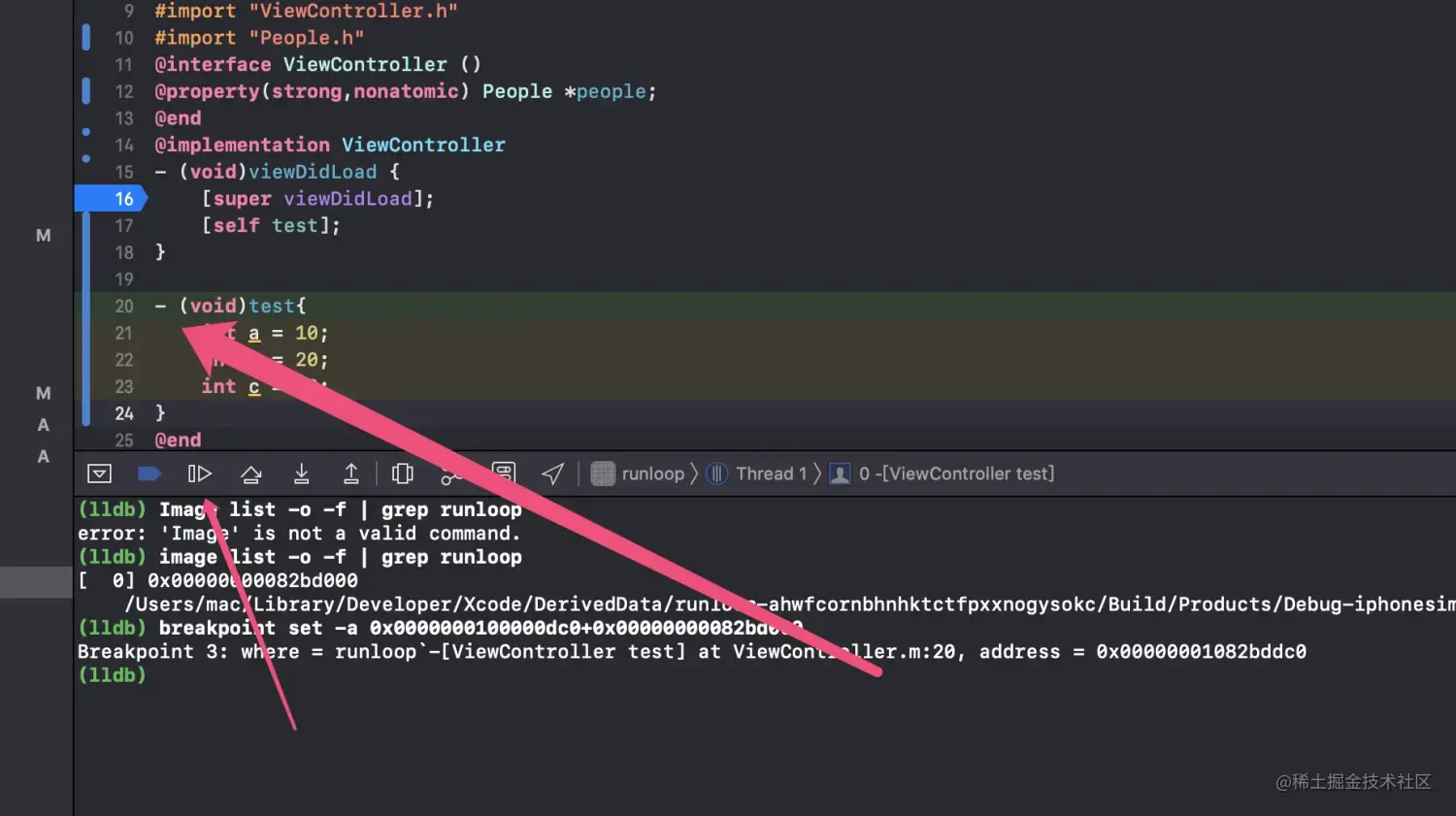Click the 0x00000000082bd000 console address
Viewport: 1456px width, 816px height.
click(252, 580)
